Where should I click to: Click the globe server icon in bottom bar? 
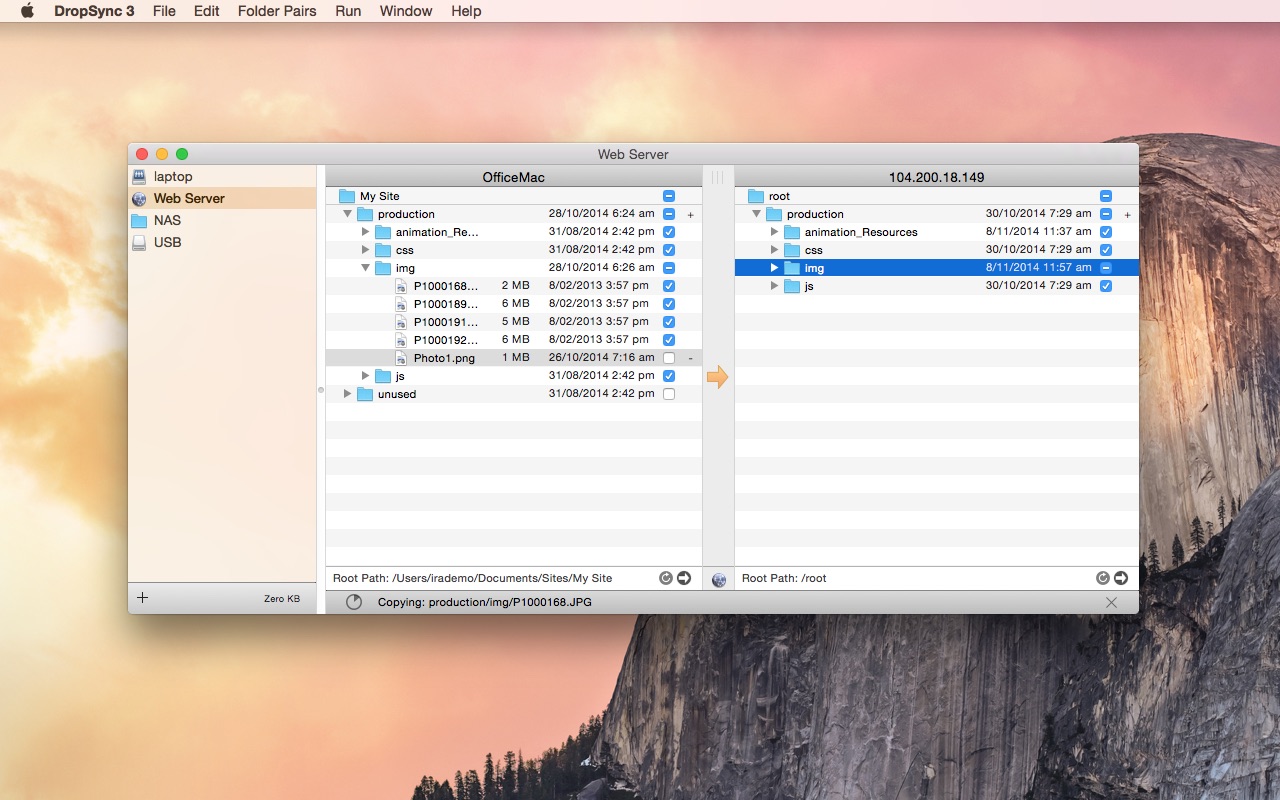click(x=719, y=579)
